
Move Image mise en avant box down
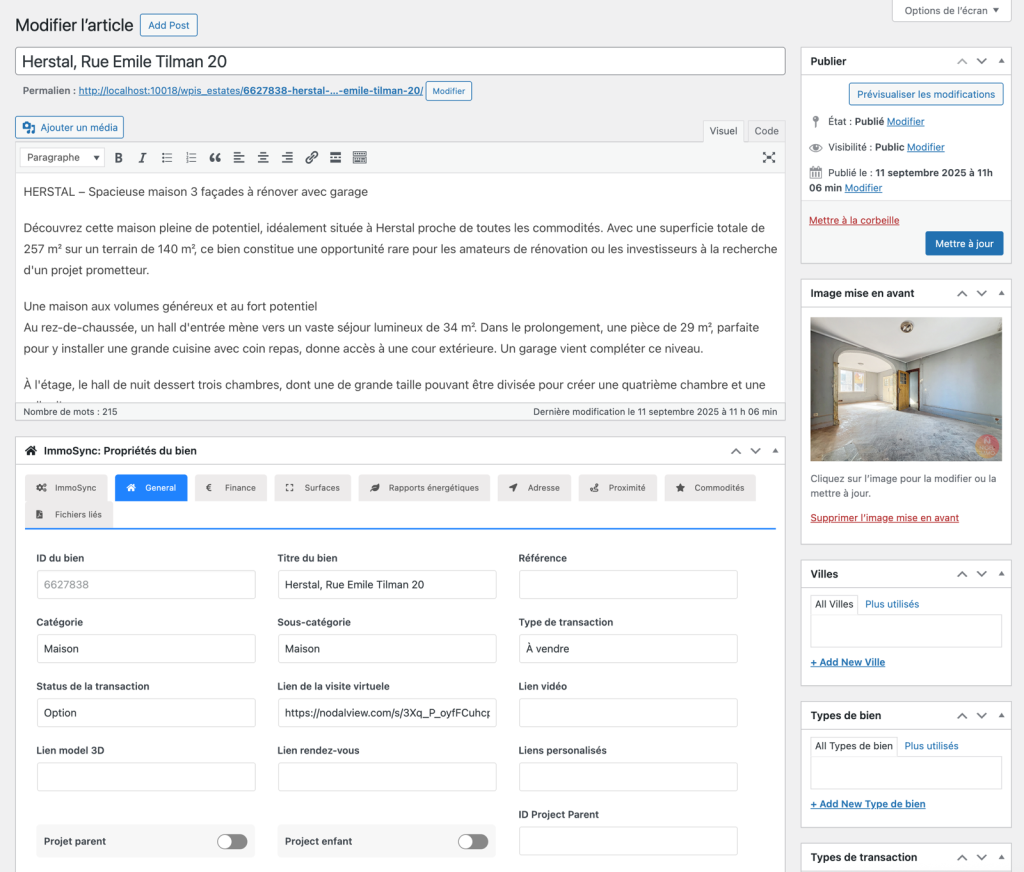pos(982,293)
